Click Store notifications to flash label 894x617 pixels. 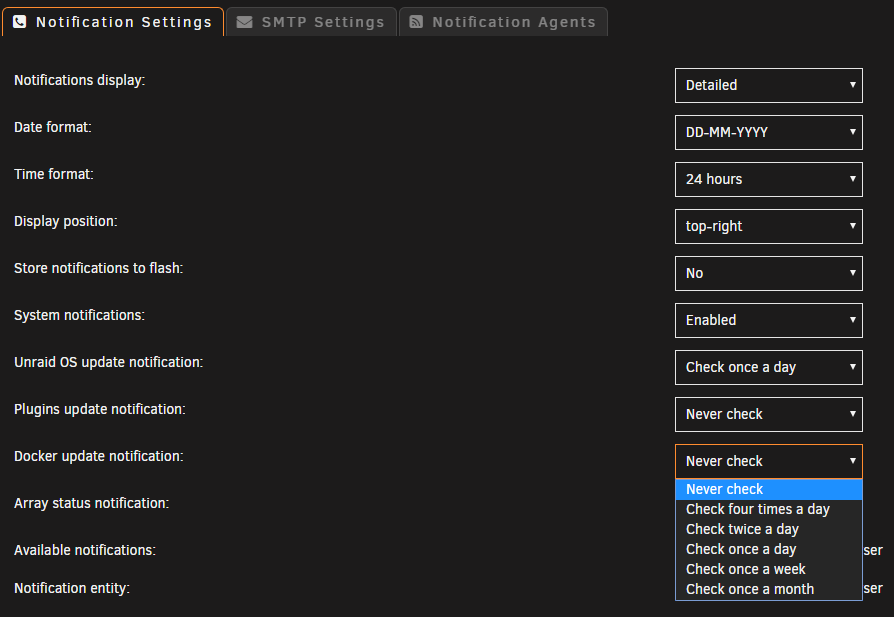(x=99, y=268)
